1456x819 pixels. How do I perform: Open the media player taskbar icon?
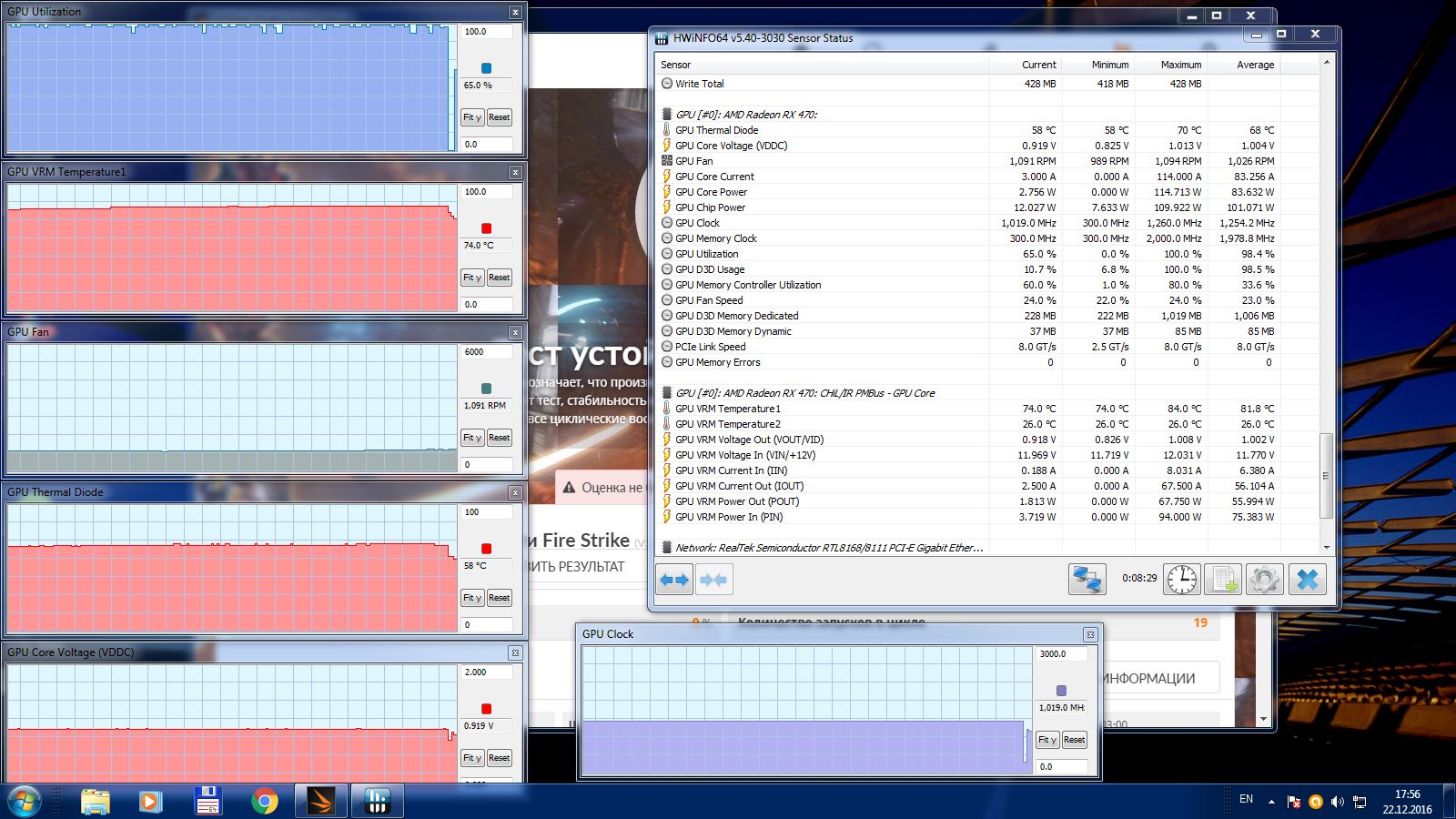(x=150, y=802)
